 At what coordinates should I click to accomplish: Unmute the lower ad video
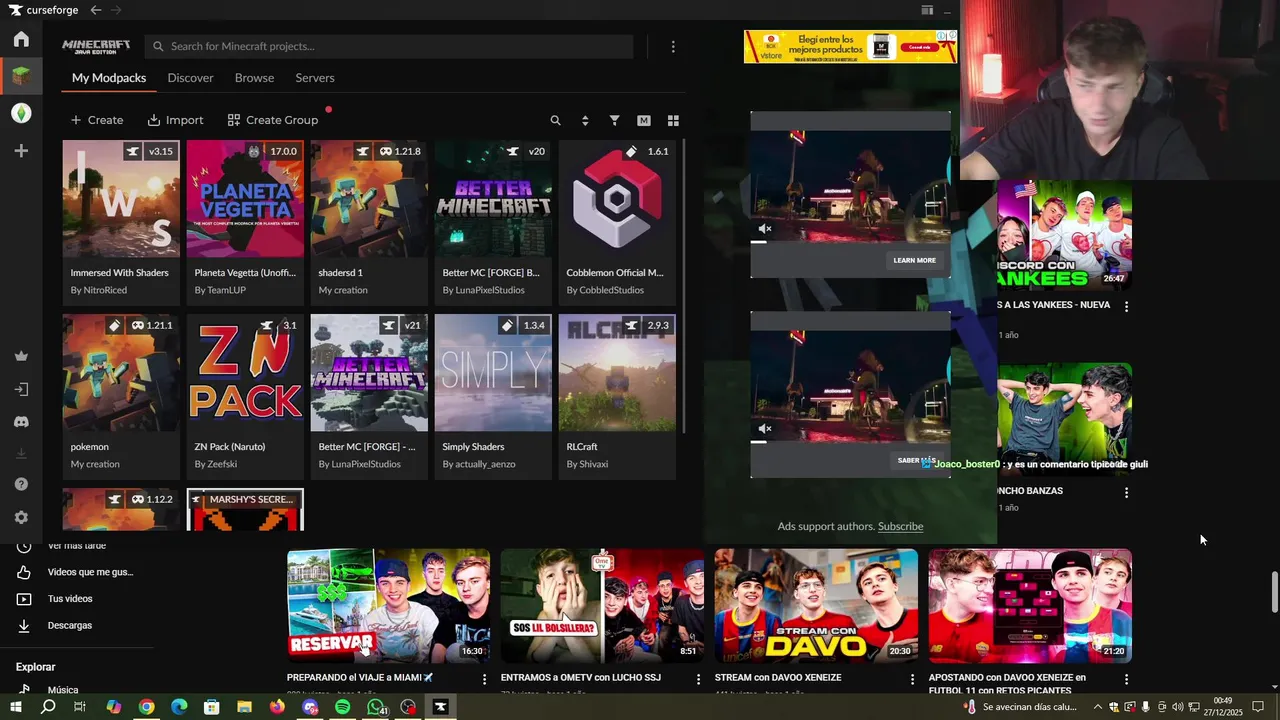[x=765, y=429]
